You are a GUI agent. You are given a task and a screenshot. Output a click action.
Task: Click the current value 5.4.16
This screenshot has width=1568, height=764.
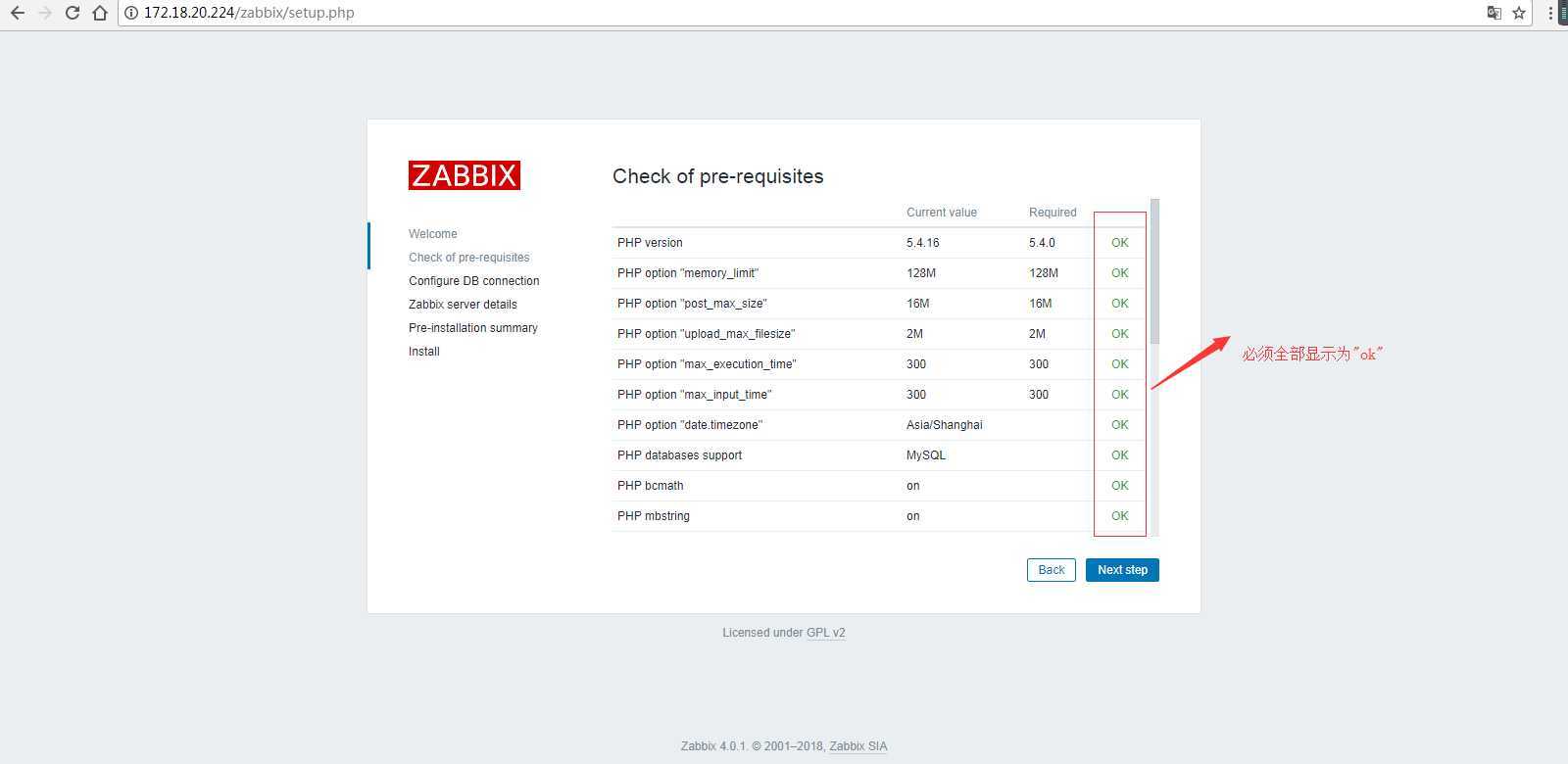pyautogui.click(x=923, y=243)
